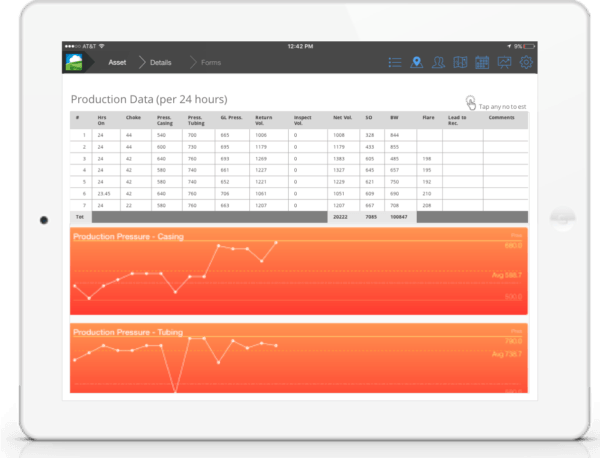Tap the iPad home button
The height and width of the screenshot is (458, 600).
click(x=563, y=218)
